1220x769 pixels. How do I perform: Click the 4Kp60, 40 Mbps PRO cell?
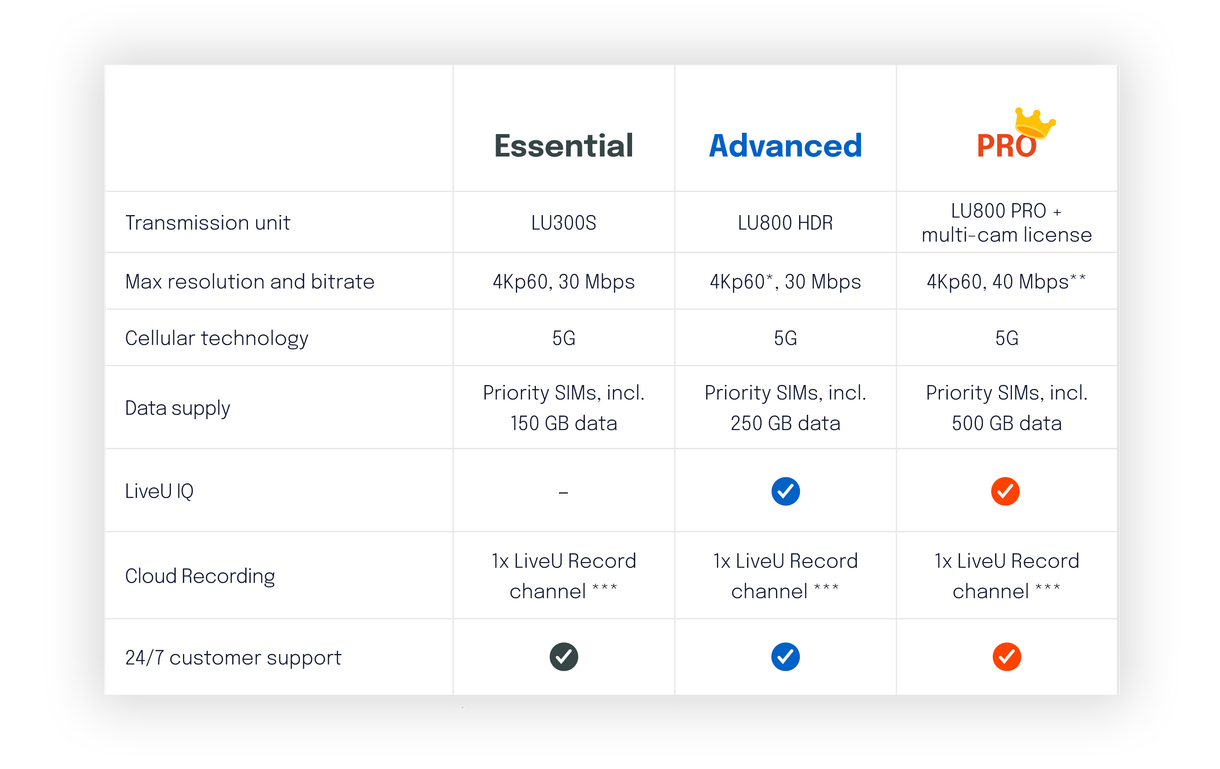1007,282
